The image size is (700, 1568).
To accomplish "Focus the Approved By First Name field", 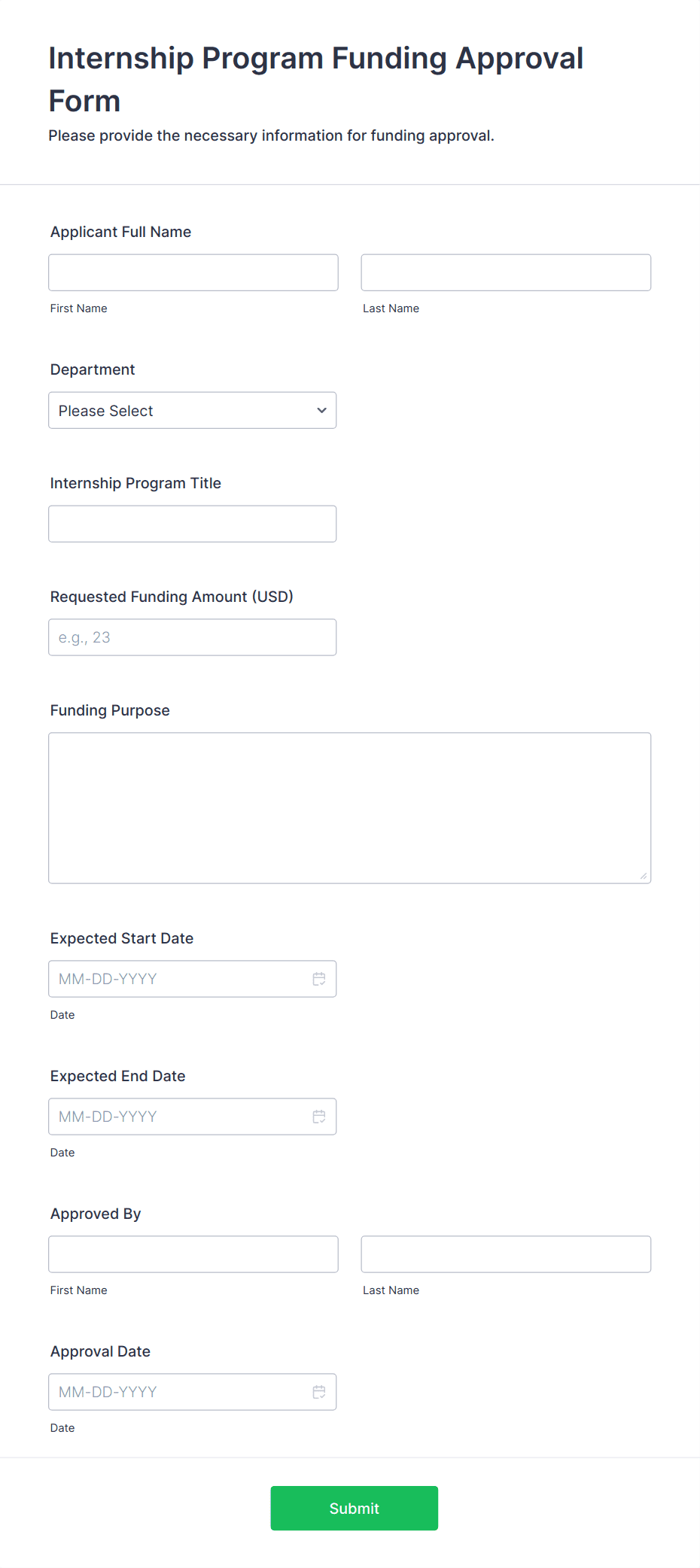I will tap(193, 1254).
